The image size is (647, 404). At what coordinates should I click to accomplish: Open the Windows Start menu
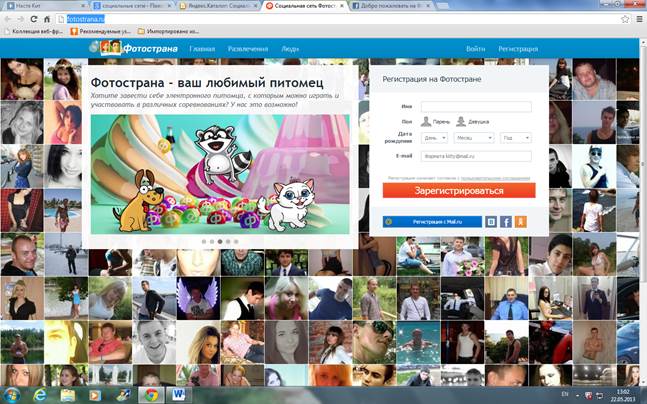tap(11, 395)
